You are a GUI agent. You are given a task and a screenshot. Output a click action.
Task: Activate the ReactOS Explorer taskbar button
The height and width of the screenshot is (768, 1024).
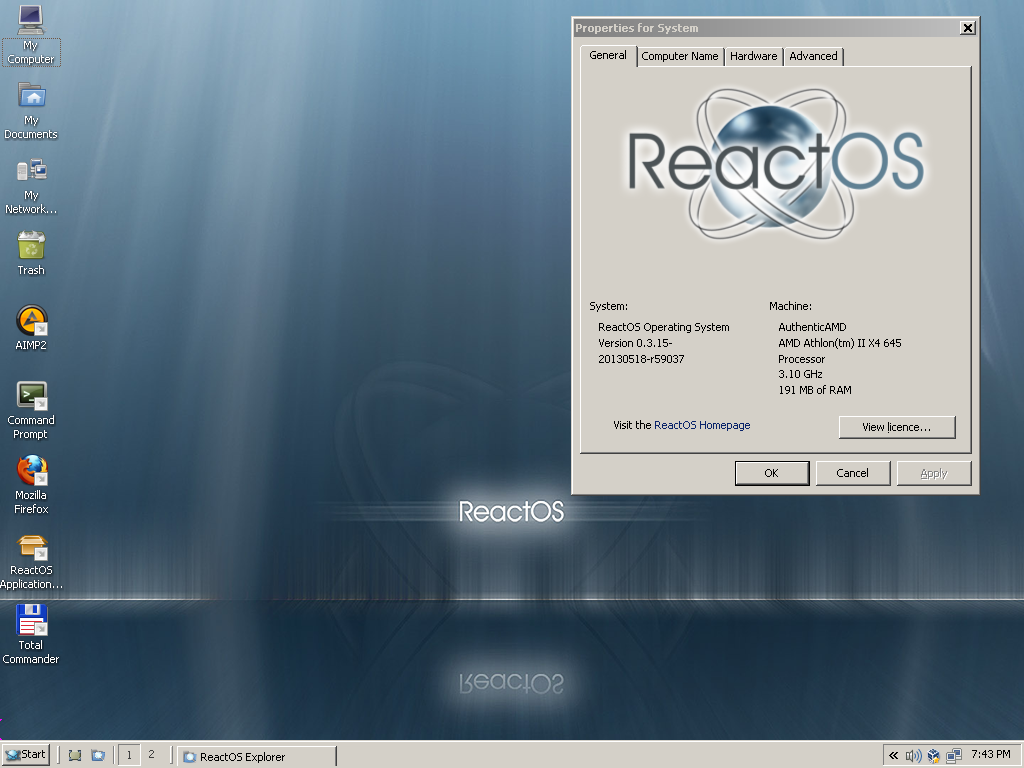[x=257, y=756]
